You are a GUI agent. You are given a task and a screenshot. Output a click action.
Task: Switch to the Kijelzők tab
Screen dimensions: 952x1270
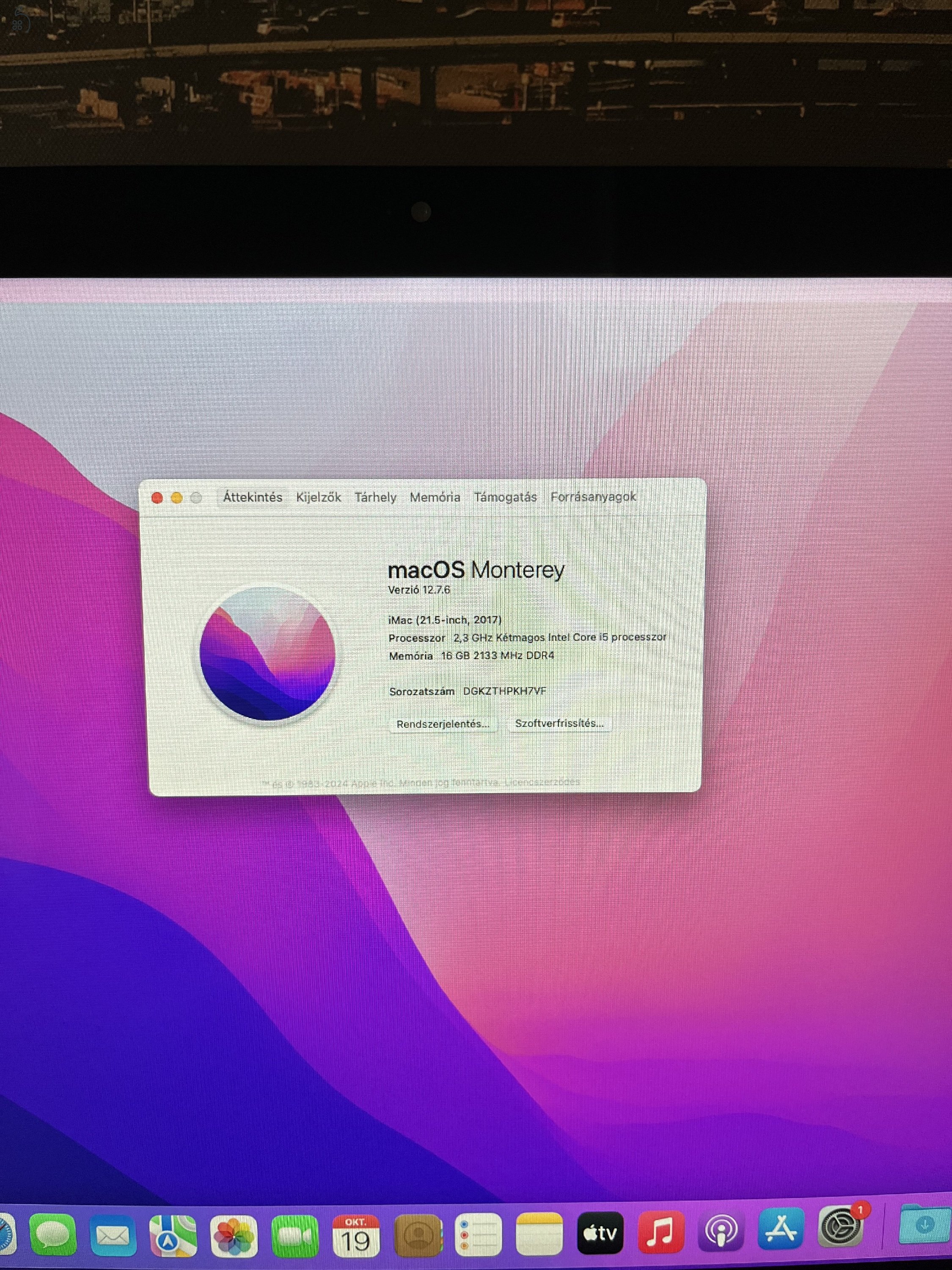pos(319,497)
